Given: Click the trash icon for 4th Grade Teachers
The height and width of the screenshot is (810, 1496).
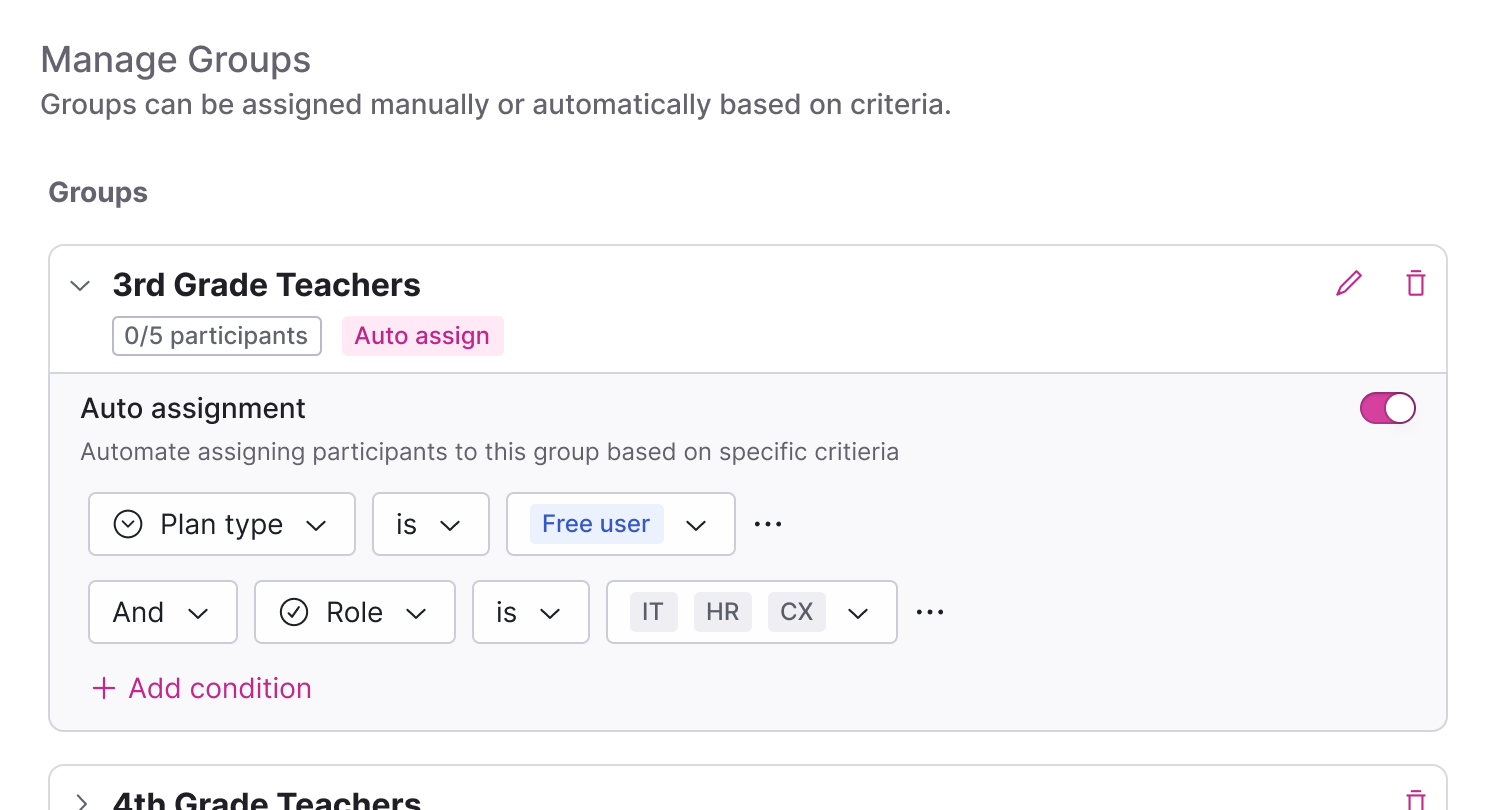Looking at the screenshot, I should (x=1415, y=800).
